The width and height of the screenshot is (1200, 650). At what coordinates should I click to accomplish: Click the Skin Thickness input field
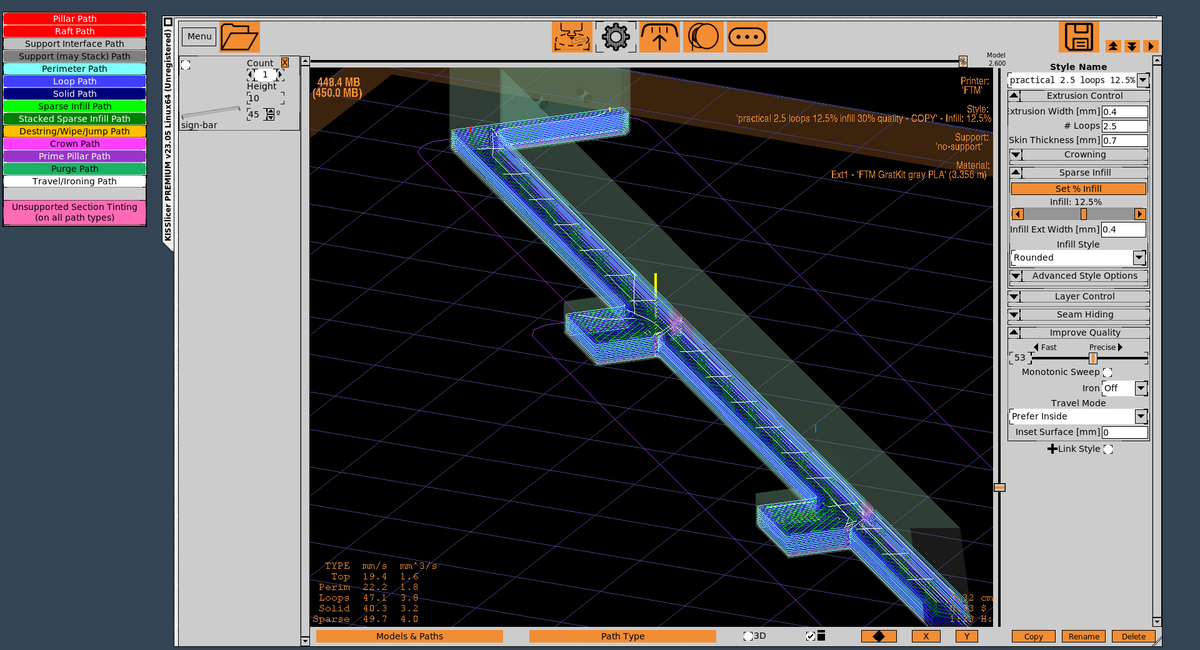pyautogui.click(x=1124, y=140)
